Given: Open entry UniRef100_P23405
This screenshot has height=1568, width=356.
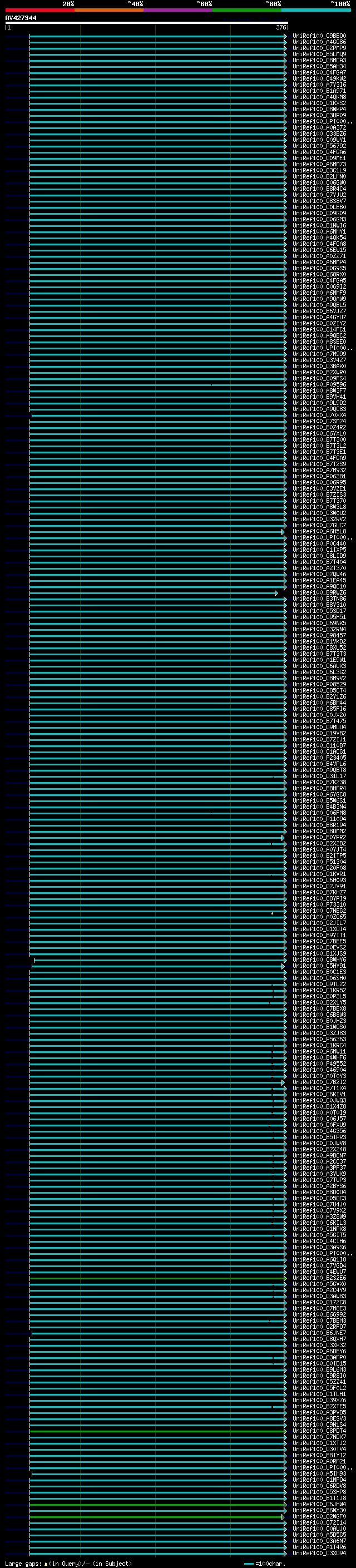Looking at the screenshot, I should point(319,758).
